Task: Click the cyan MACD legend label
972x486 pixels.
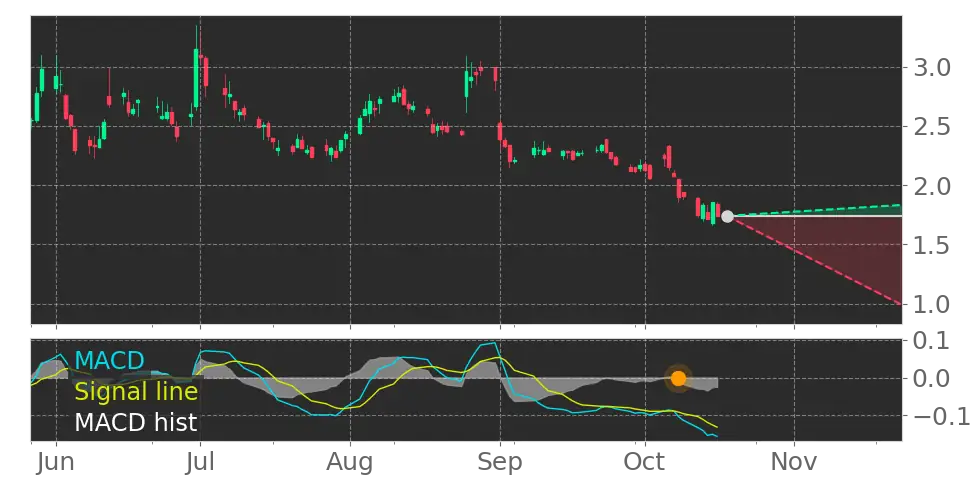Action: click(109, 360)
